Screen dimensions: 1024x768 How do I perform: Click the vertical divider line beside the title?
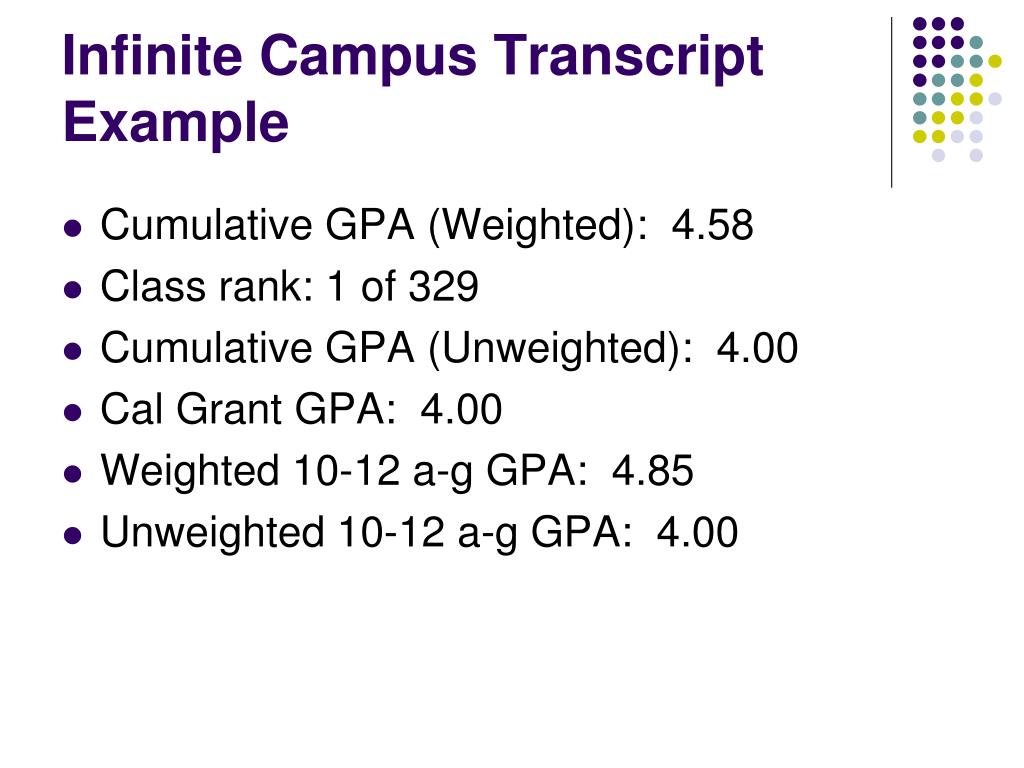click(891, 103)
